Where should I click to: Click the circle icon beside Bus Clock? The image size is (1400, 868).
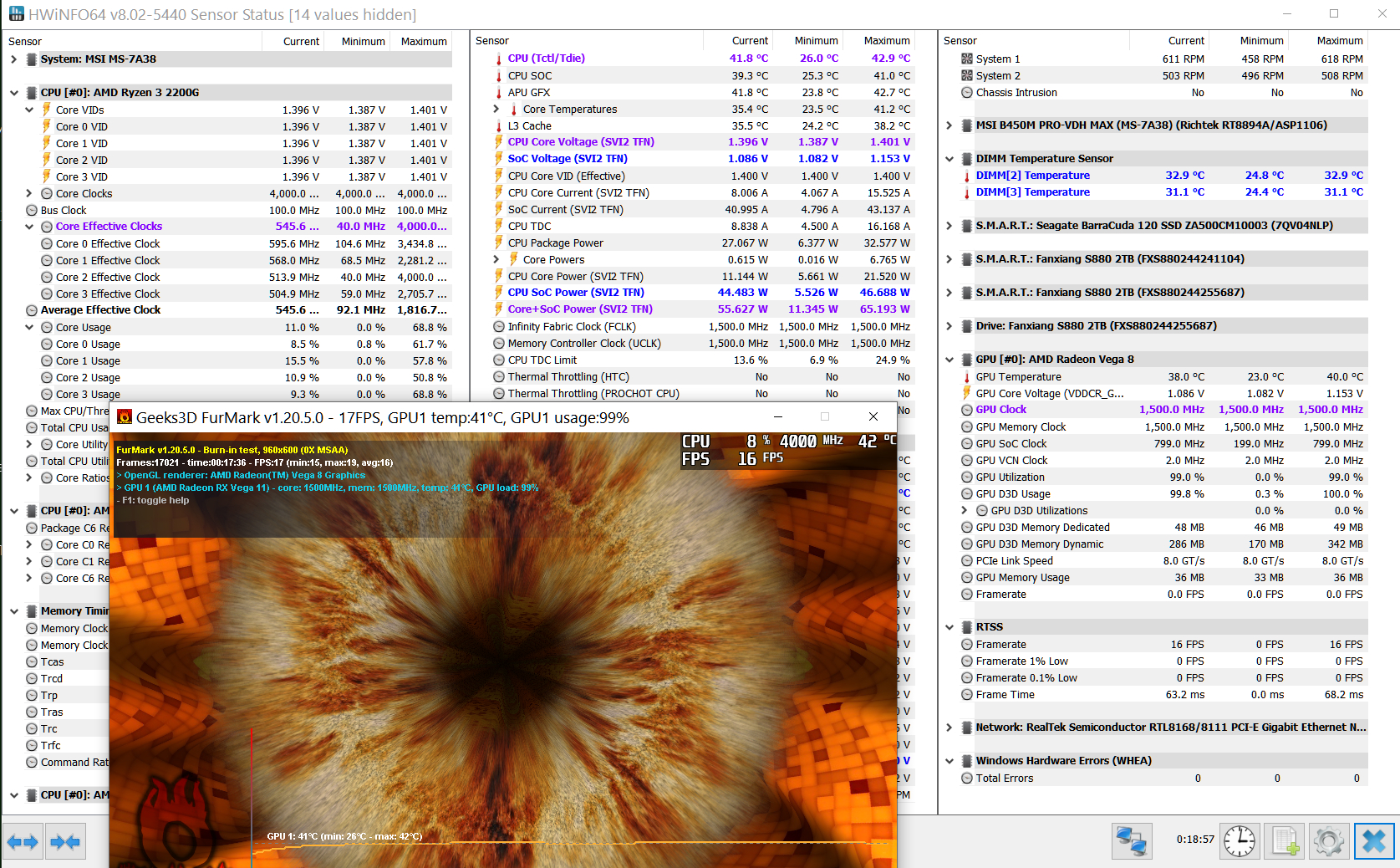pos(32,210)
